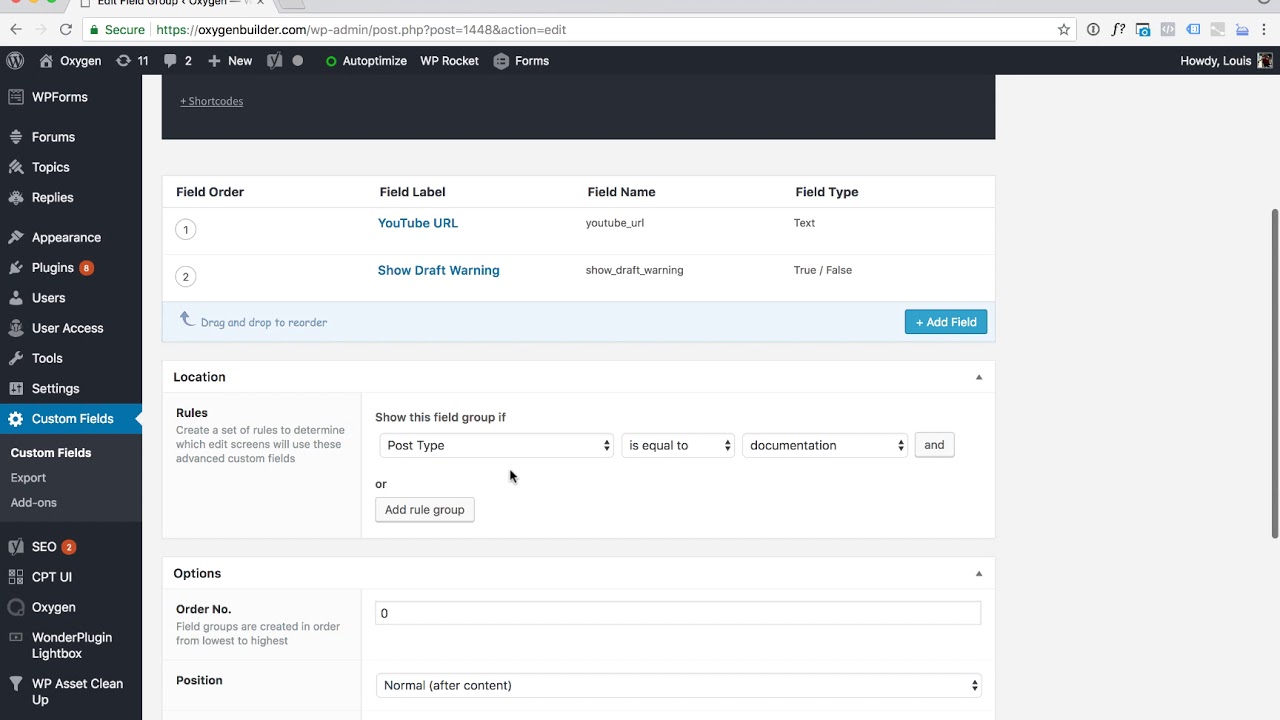Open the 11 pending updates icon
1280x720 pixels.
pos(132,61)
